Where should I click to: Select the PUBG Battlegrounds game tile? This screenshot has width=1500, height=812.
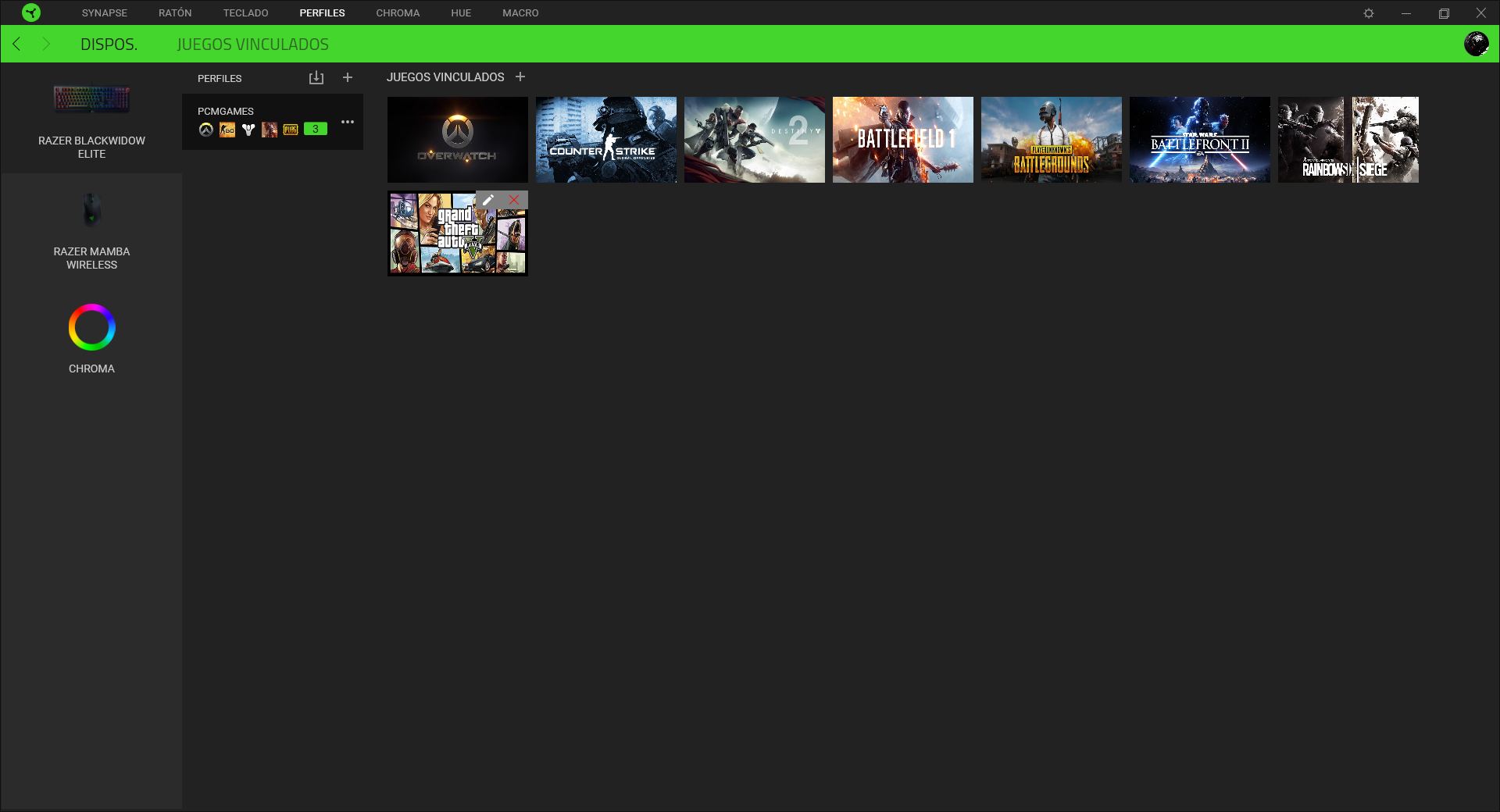pyautogui.click(x=1052, y=140)
